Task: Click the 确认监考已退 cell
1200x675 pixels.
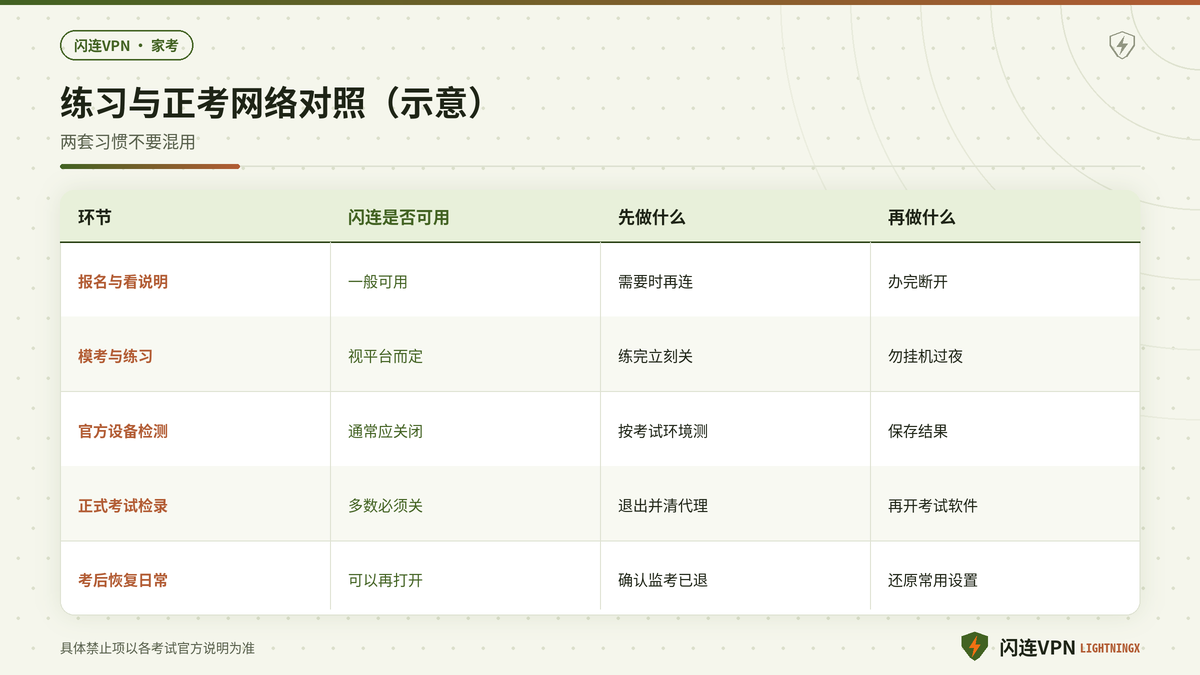Action: pos(663,580)
